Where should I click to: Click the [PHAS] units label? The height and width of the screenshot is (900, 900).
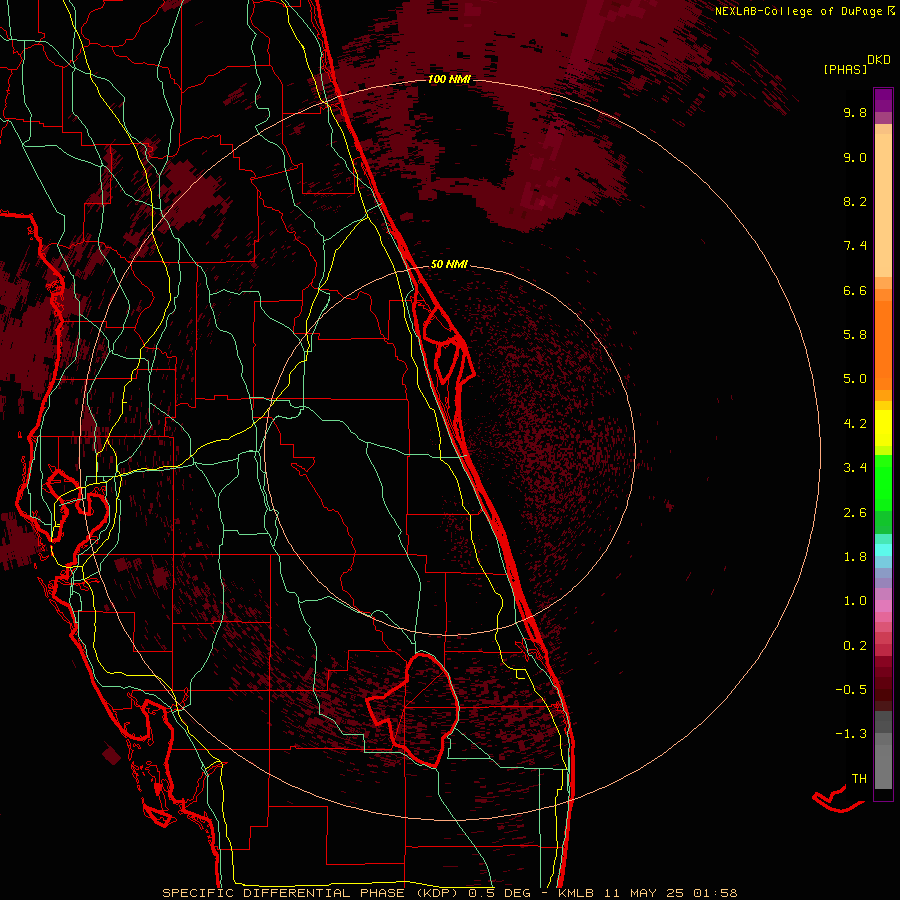click(x=845, y=69)
